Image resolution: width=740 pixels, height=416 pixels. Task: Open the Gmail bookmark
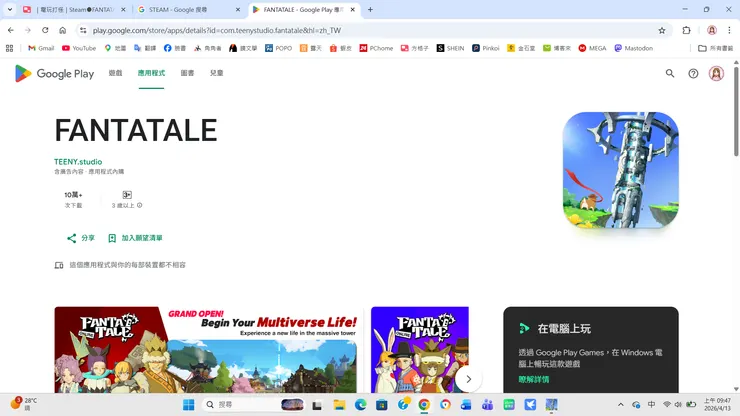[x=41, y=48]
